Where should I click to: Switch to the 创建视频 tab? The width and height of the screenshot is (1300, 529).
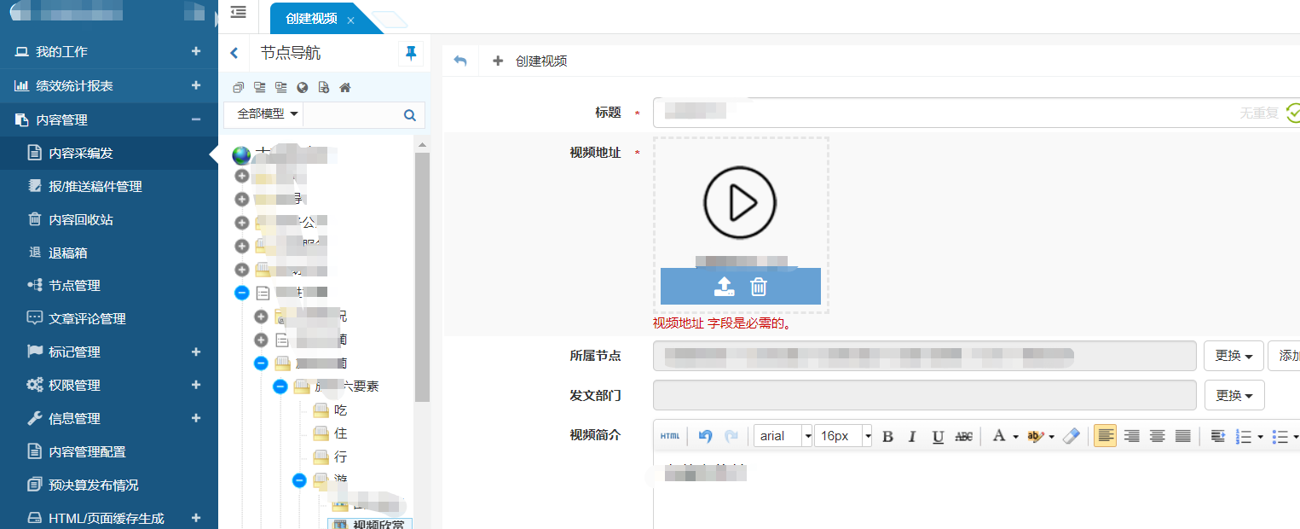(x=311, y=19)
